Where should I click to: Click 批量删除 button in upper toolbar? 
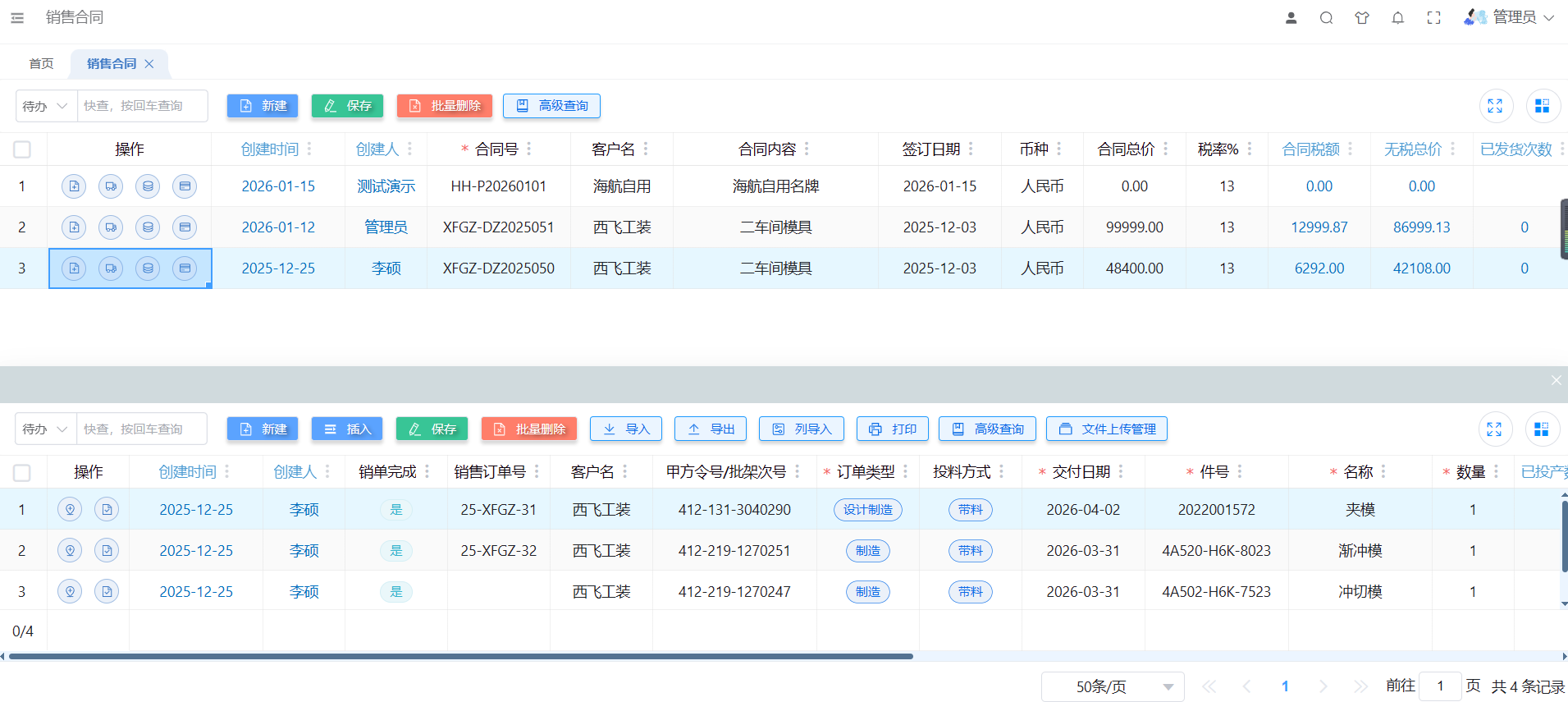[445, 106]
